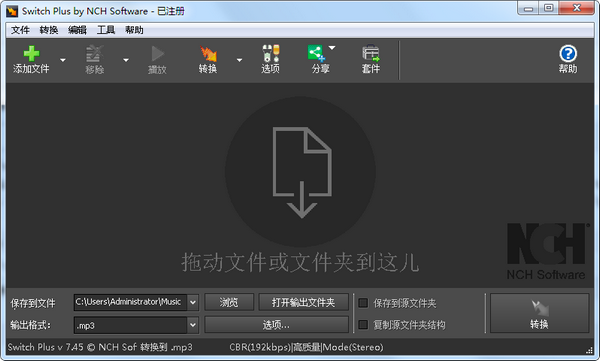Click the 播放 play icon

[x=157, y=54]
